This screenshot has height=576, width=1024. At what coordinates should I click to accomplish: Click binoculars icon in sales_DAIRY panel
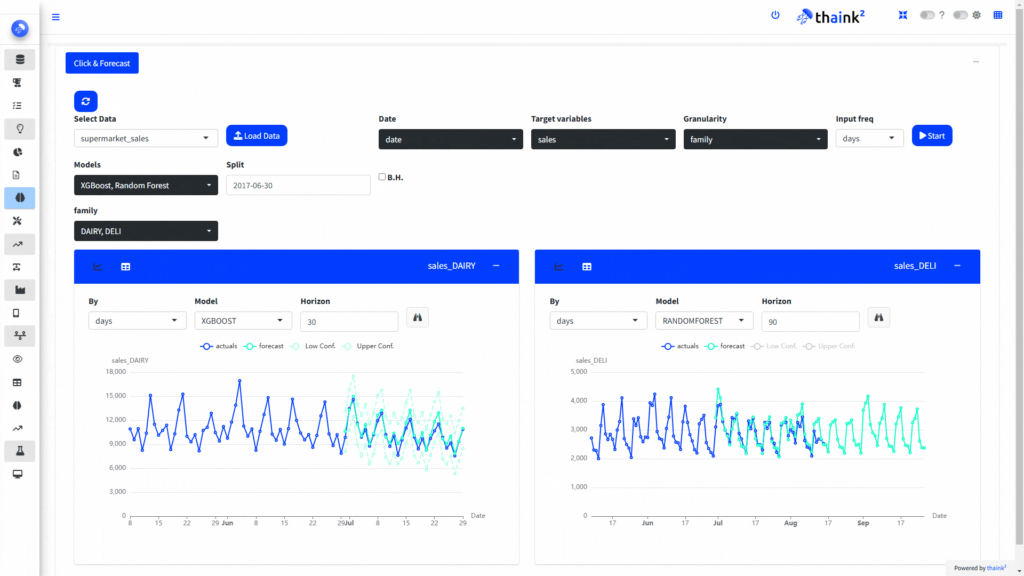419,317
